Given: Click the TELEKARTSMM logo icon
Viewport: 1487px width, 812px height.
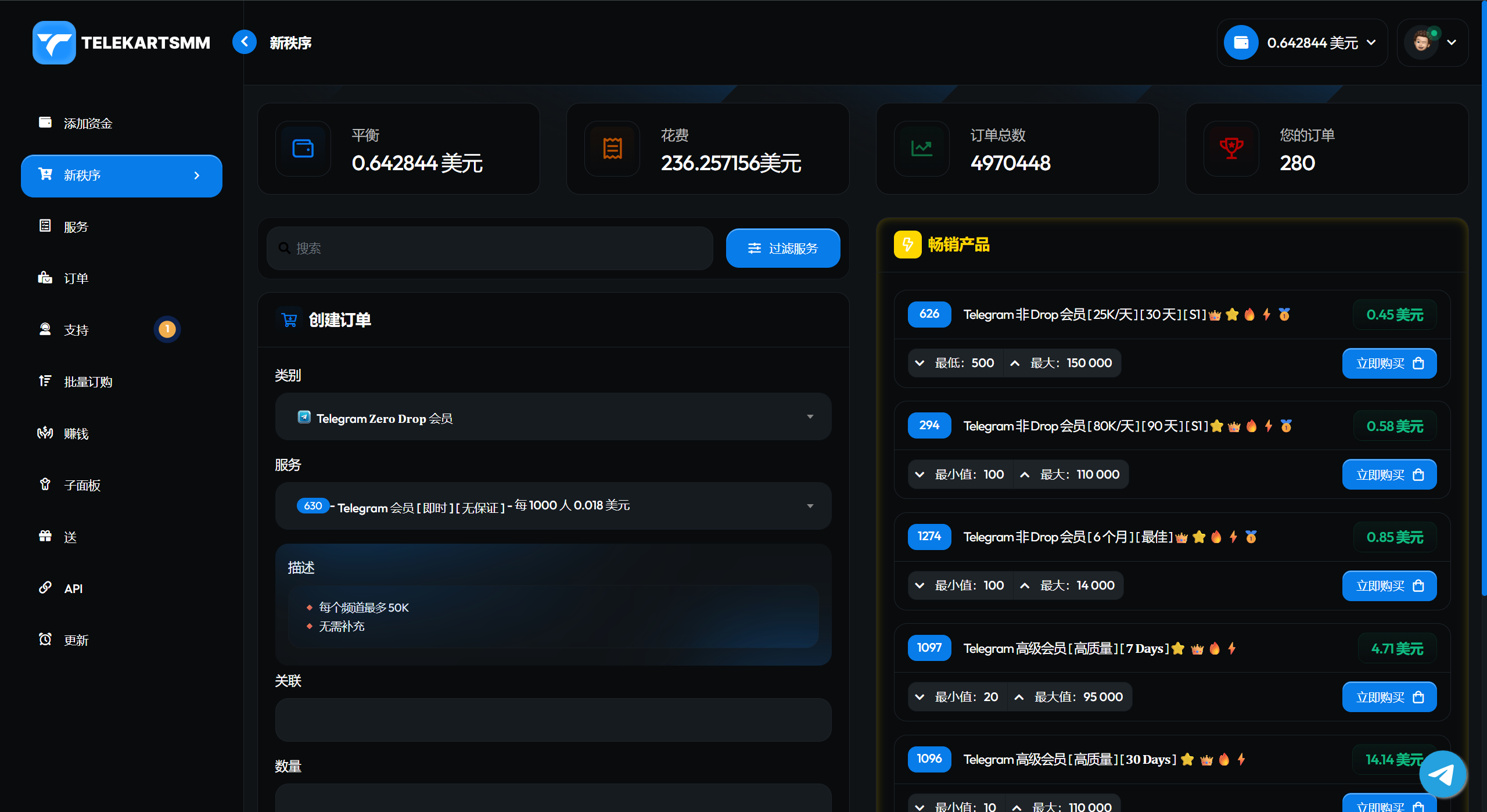Looking at the screenshot, I should coord(54,42).
